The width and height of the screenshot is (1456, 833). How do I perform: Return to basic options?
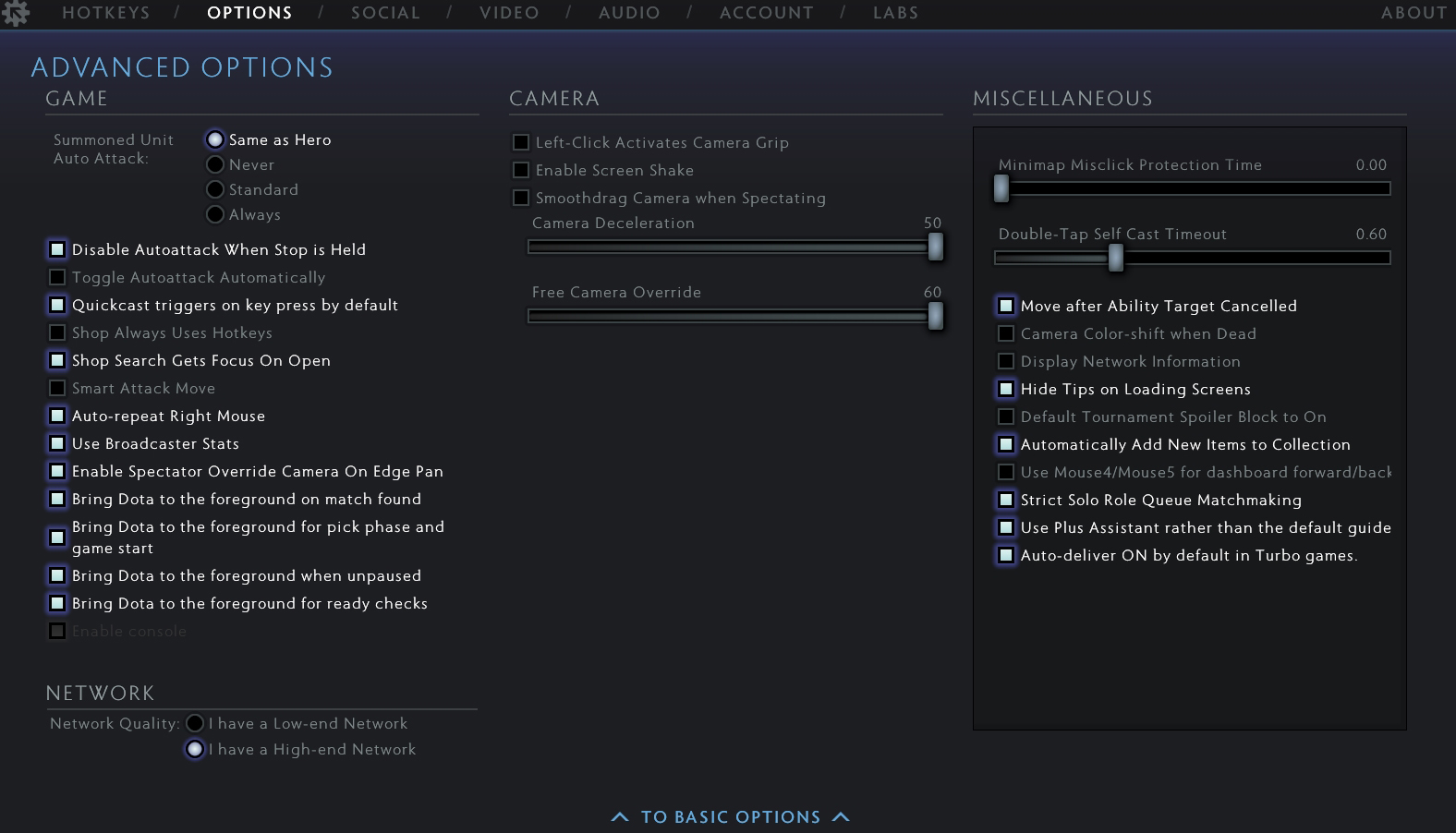[x=731, y=817]
